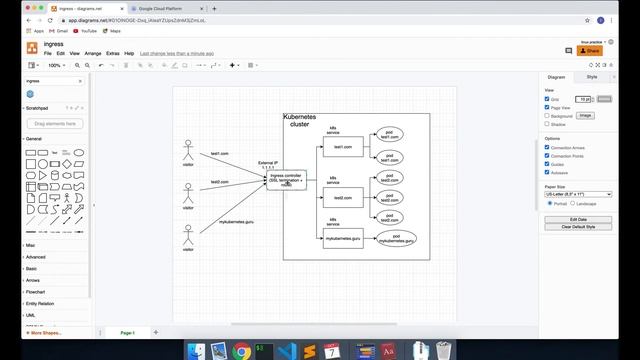Expand the Advanced shapes section
Screen dimensions: 640x360
coord(36,257)
